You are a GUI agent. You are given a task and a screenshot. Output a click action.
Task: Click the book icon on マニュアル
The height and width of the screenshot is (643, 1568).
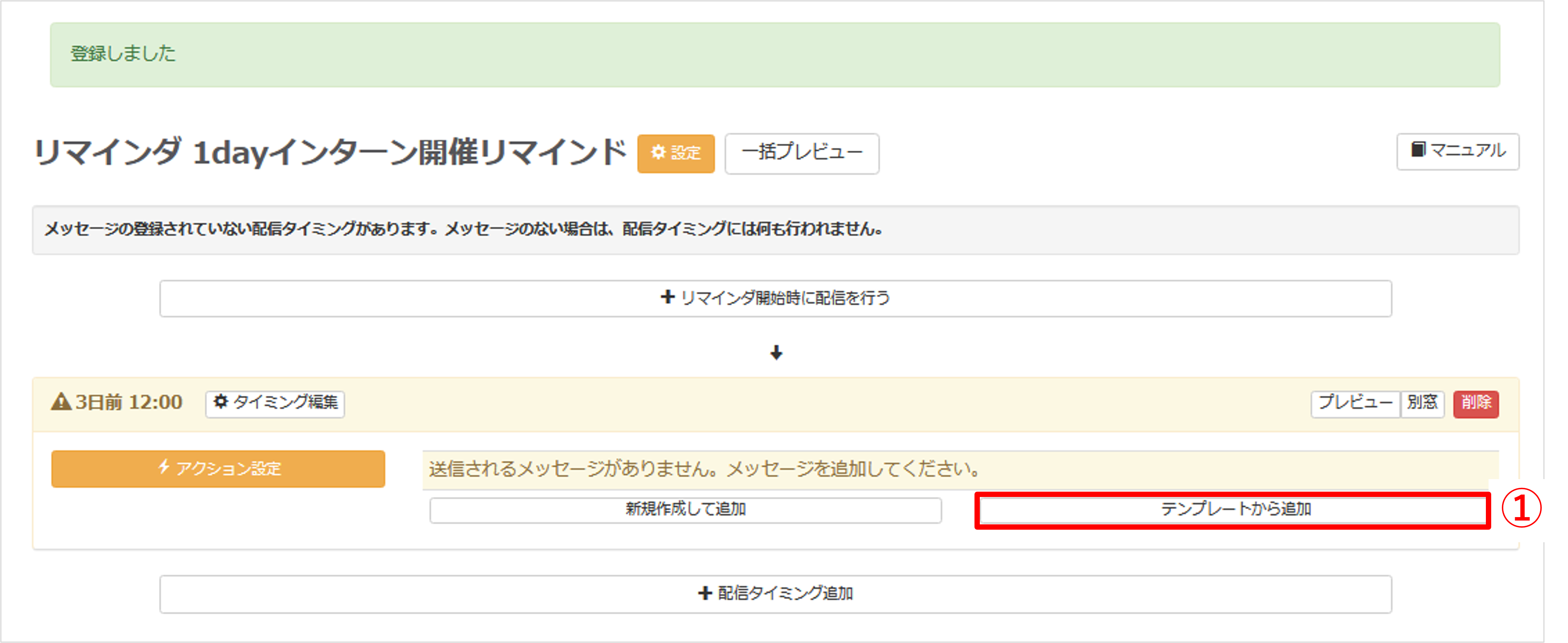pos(1418,150)
